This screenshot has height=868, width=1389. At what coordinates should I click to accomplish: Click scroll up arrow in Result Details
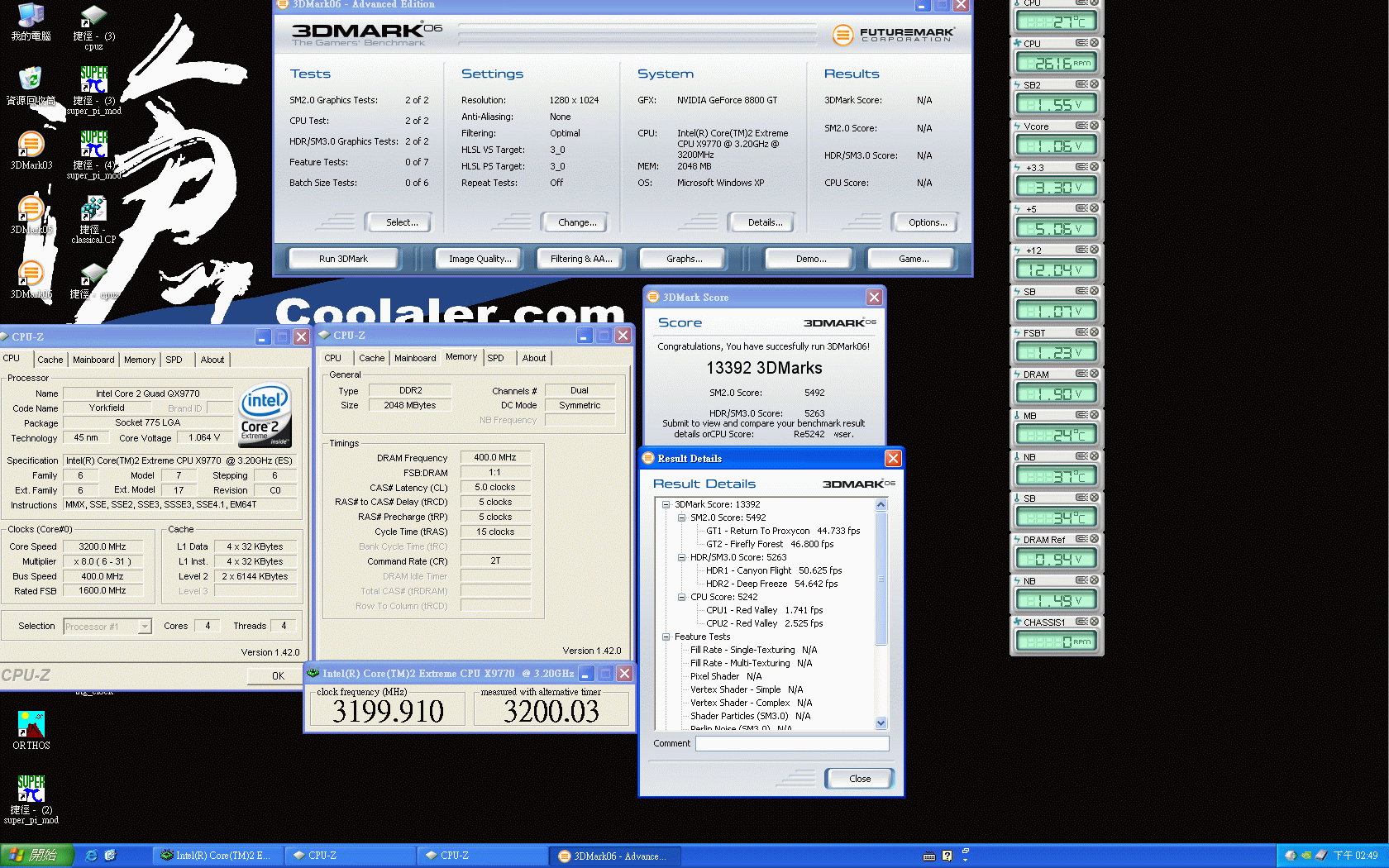881,504
